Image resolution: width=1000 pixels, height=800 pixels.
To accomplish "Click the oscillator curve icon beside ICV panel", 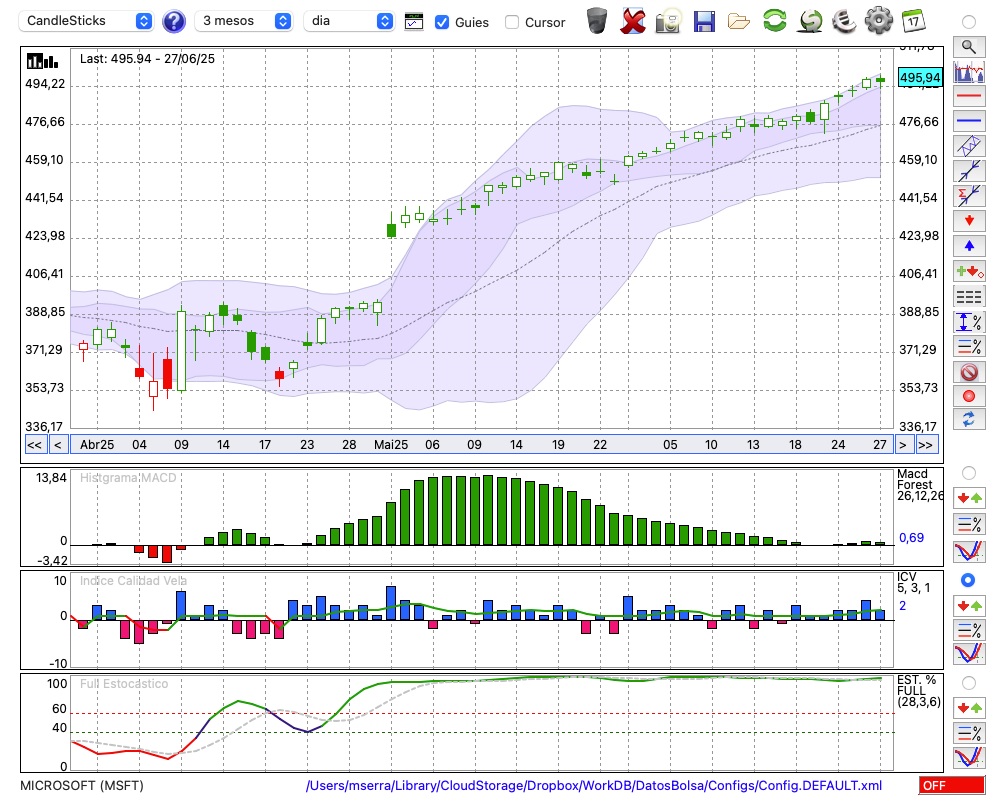I will pos(969,655).
